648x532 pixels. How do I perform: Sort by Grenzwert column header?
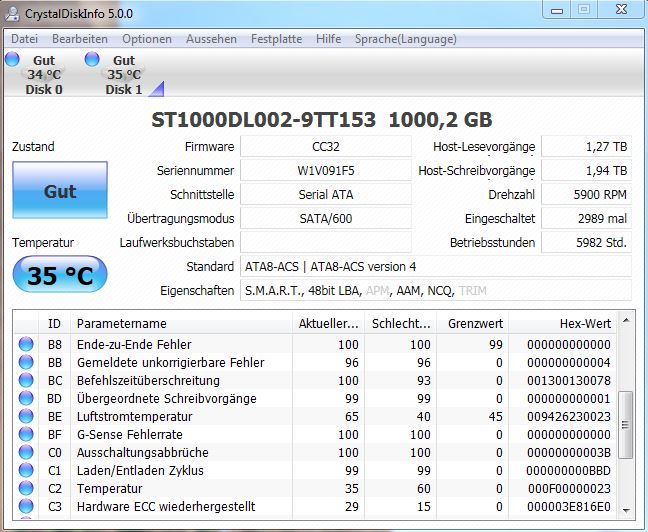[x=472, y=323]
